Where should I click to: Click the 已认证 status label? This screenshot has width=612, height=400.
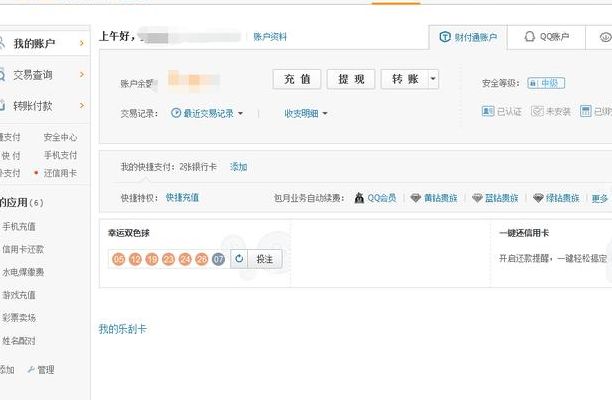click(509, 112)
